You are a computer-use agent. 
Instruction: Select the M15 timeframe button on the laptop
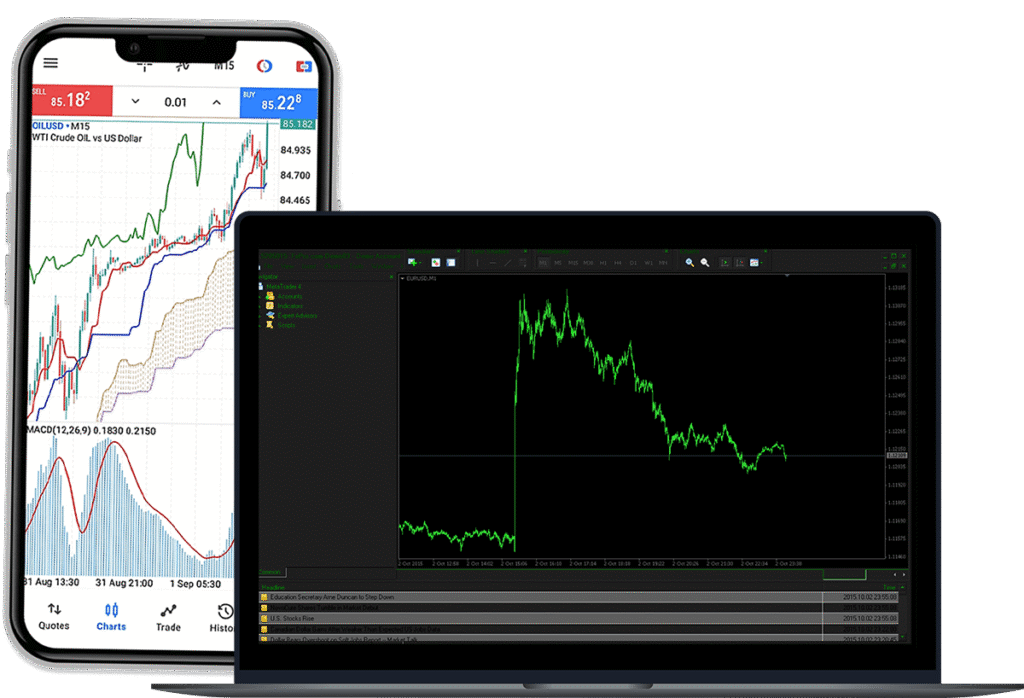click(x=573, y=263)
